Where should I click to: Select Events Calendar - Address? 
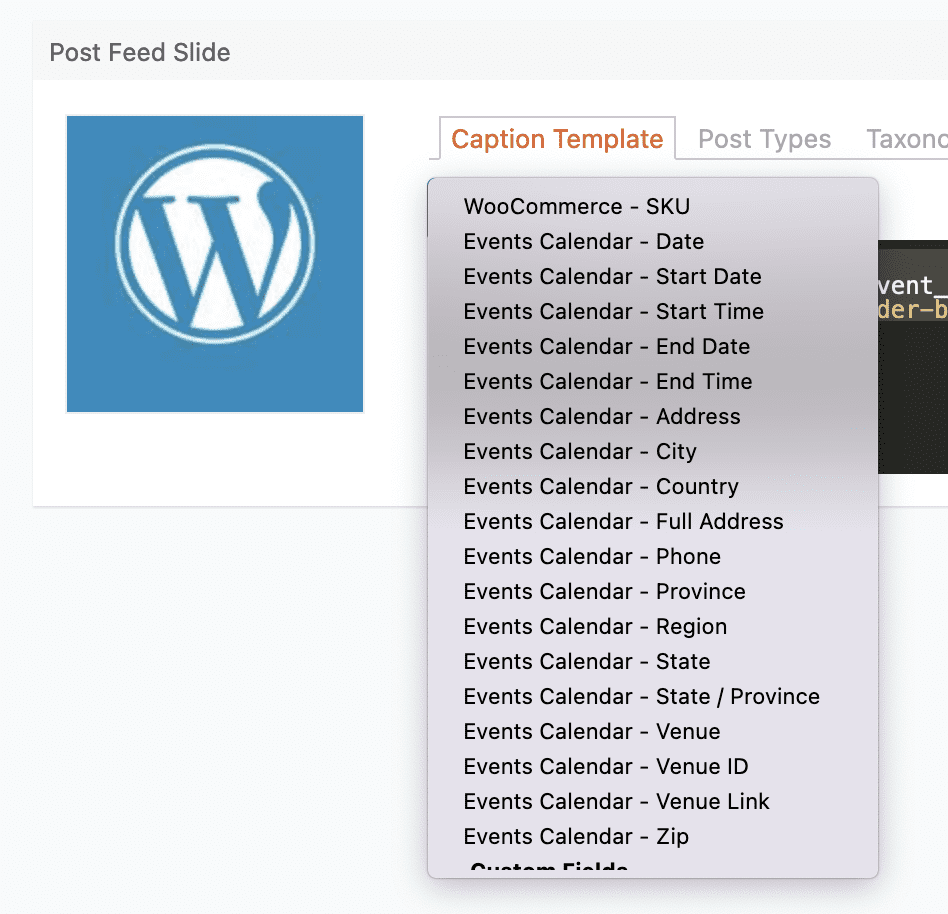point(652,417)
